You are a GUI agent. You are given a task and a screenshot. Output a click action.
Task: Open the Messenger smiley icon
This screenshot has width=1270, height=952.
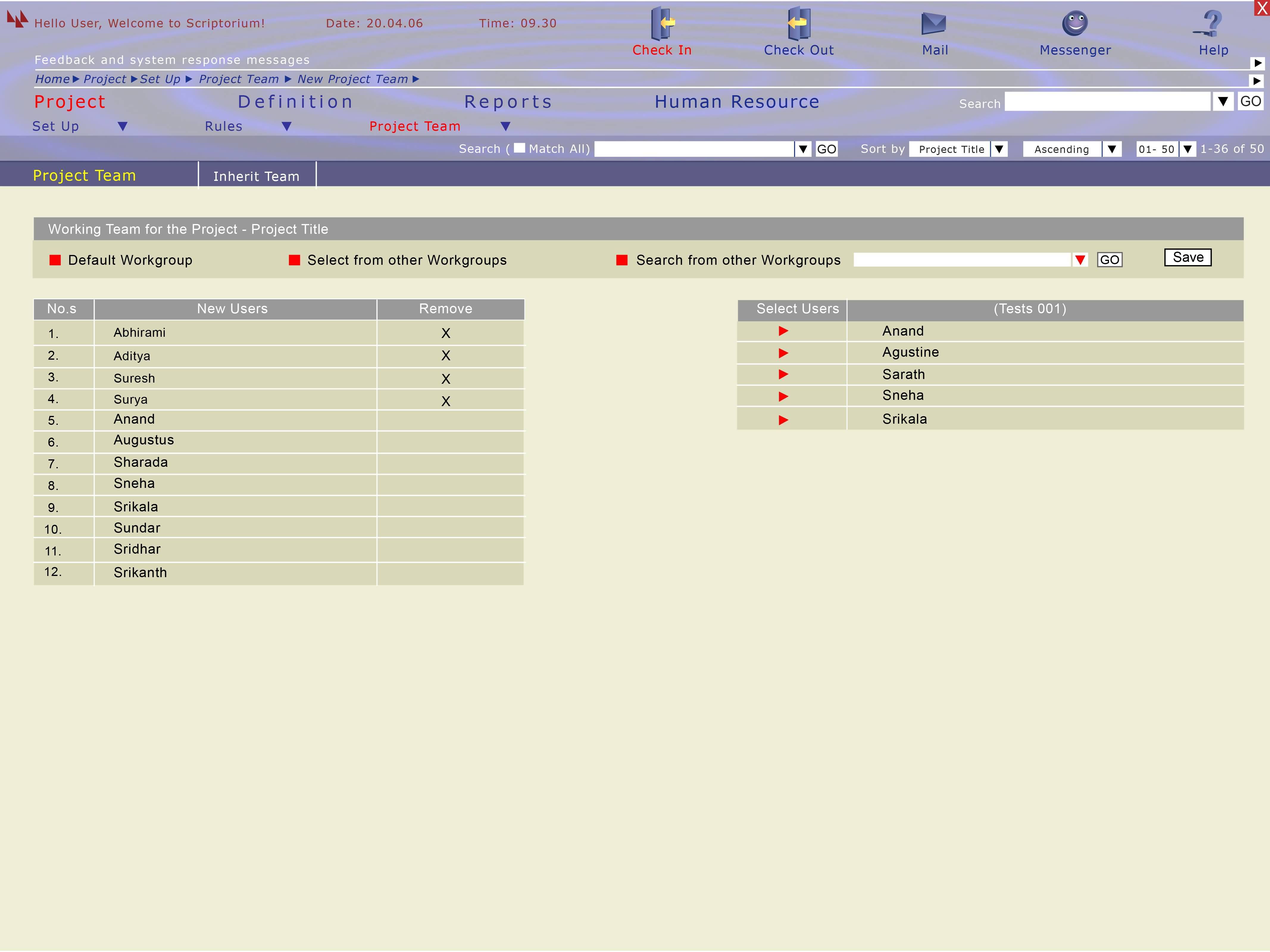[1075, 24]
